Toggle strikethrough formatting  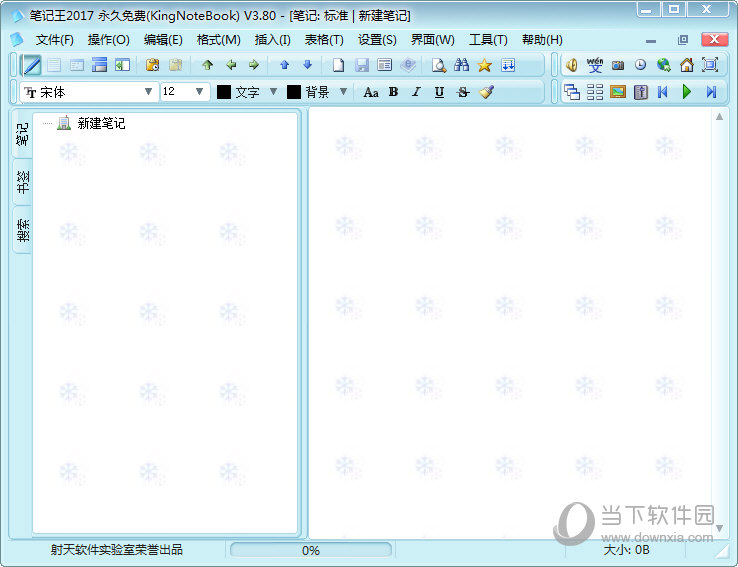click(x=463, y=92)
